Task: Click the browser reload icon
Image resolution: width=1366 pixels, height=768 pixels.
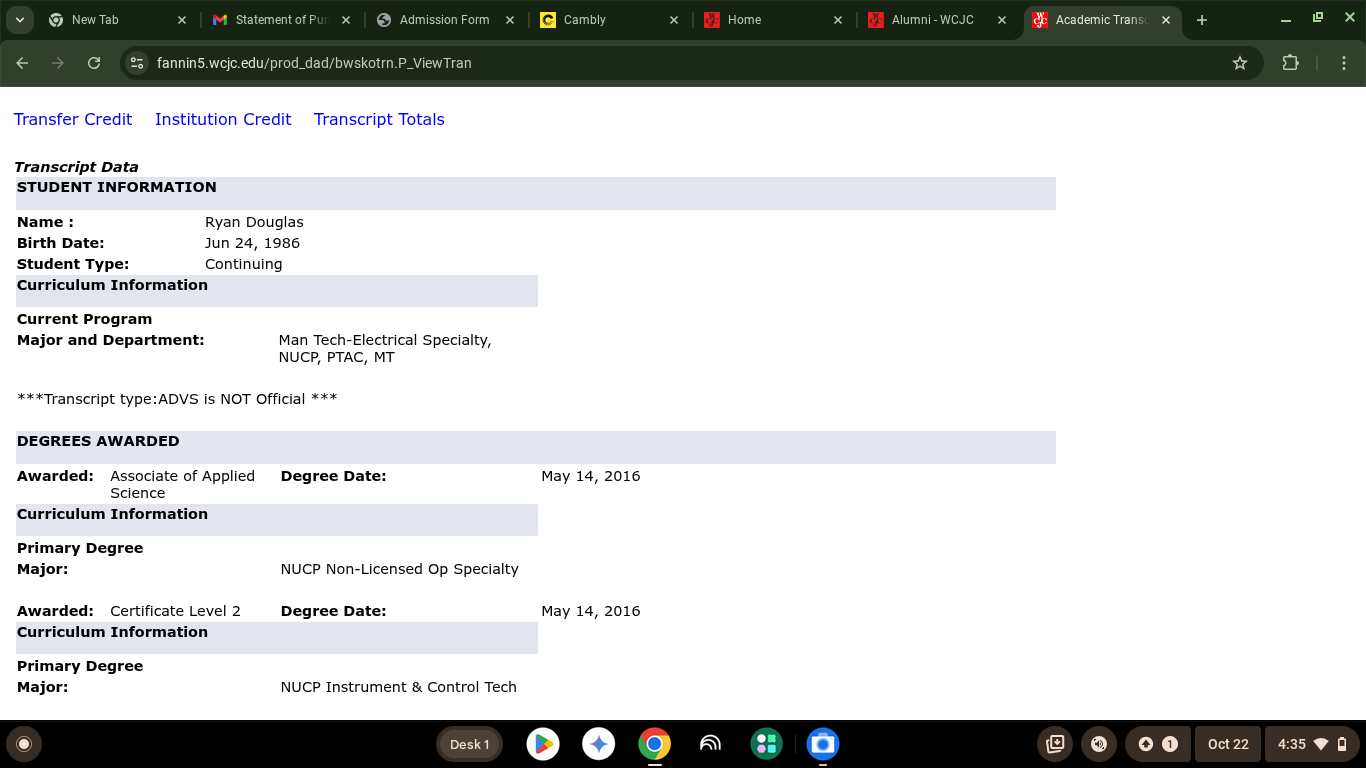Action: click(94, 63)
